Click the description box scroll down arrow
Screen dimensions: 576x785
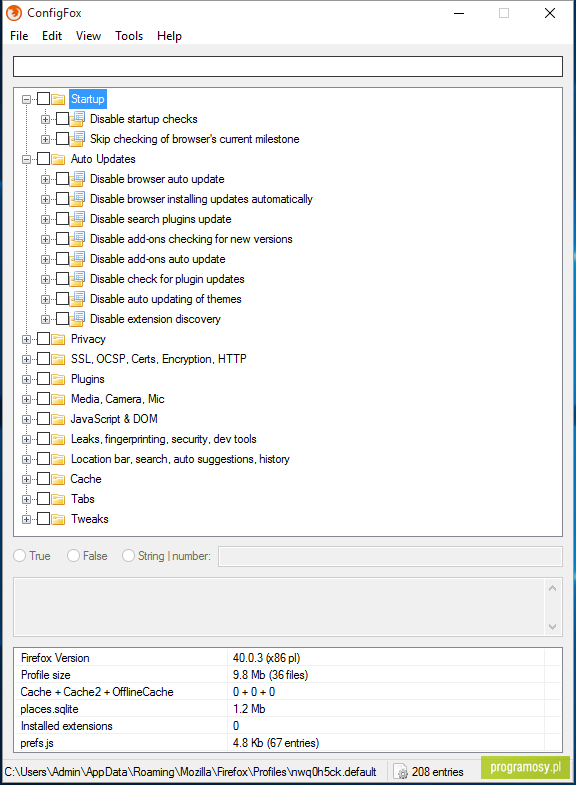point(552,627)
